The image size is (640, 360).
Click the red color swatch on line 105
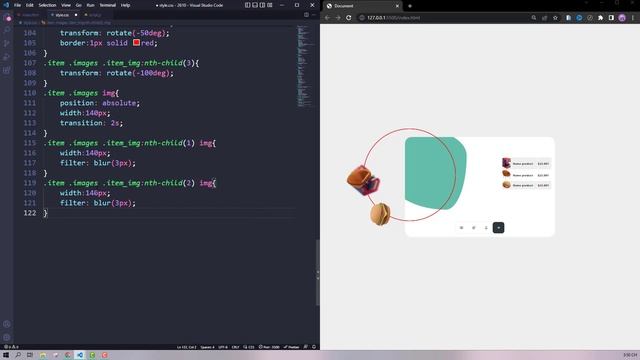pyautogui.click(x=136, y=42)
